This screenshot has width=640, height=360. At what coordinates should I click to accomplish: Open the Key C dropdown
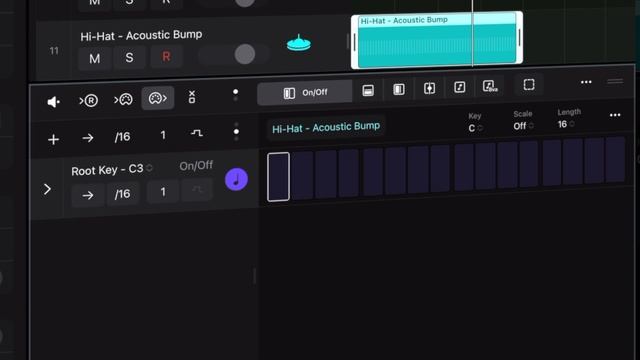[476, 128]
